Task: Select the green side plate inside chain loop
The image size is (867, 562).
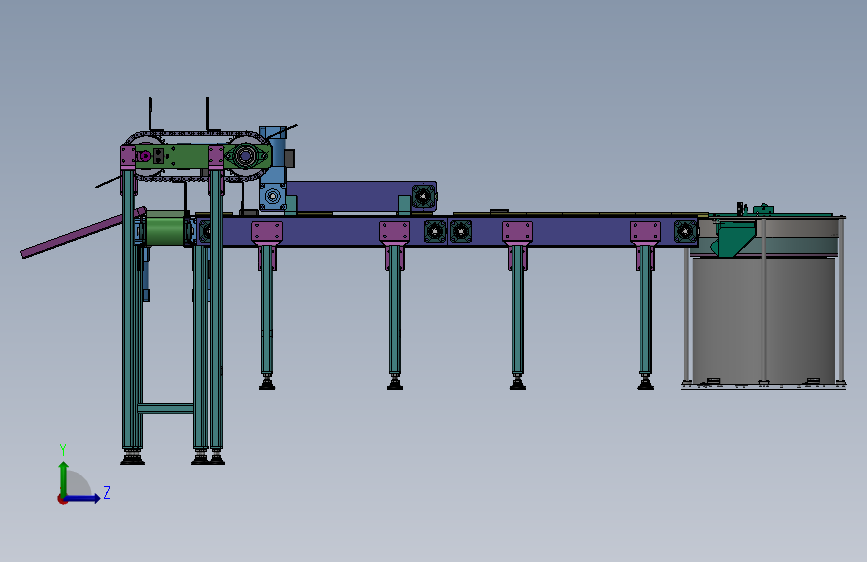Action: coord(188,156)
